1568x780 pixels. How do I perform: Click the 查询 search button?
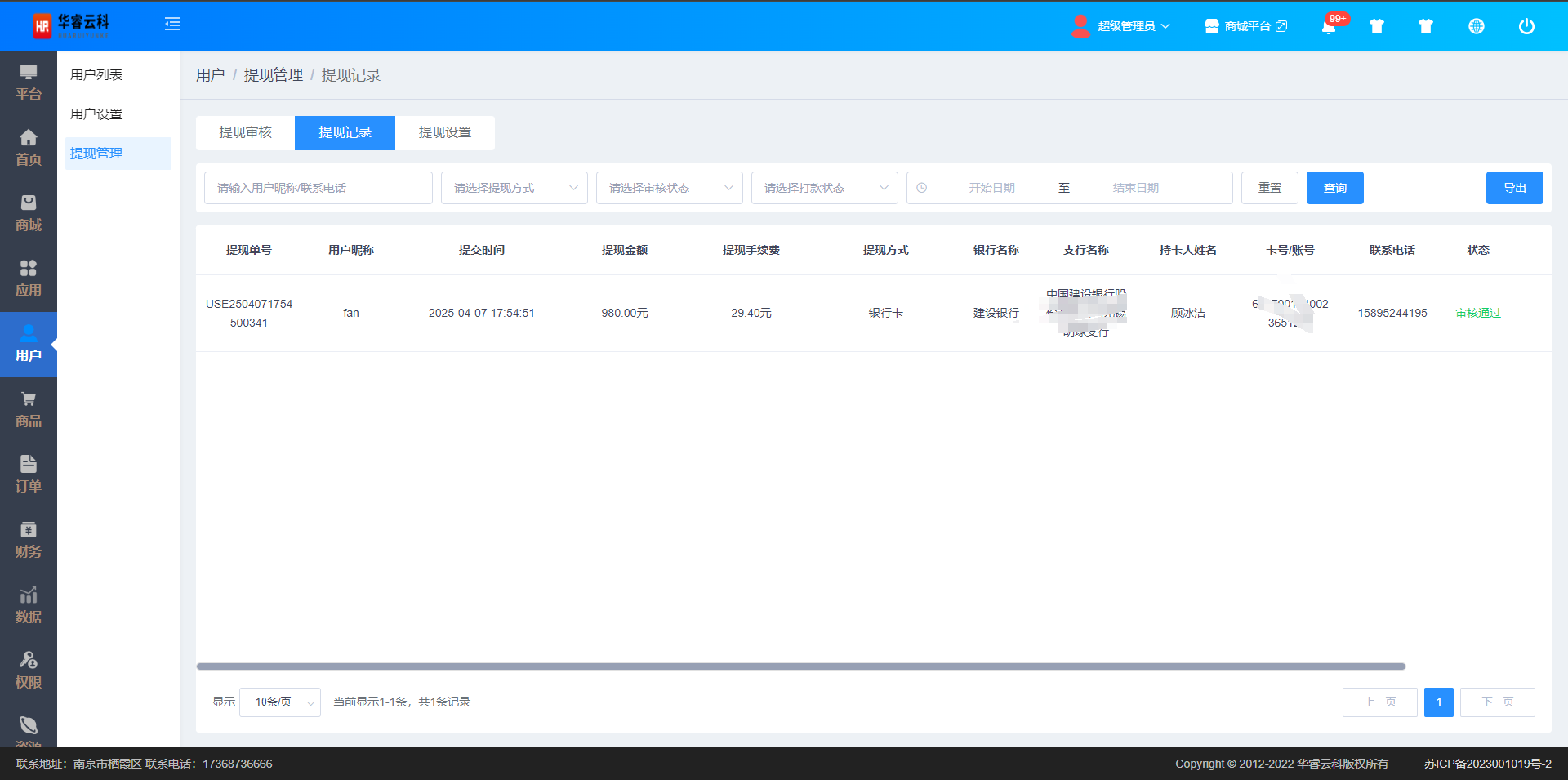tap(1334, 188)
